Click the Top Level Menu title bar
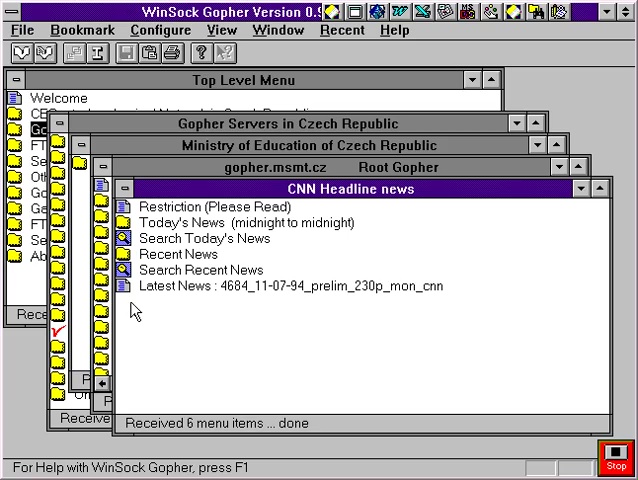Screen dimensions: 638x480 tap(244, 80)
